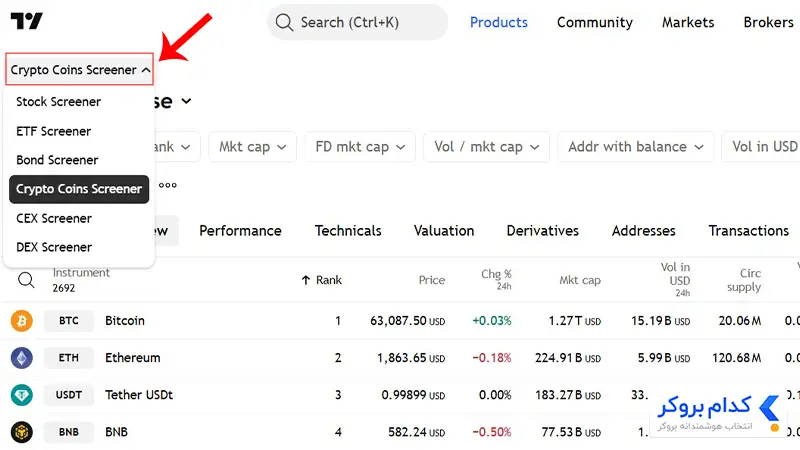Screen dimensions: 800x450
Task: Open the Ethereum name link
Action: tap(133, 358)
